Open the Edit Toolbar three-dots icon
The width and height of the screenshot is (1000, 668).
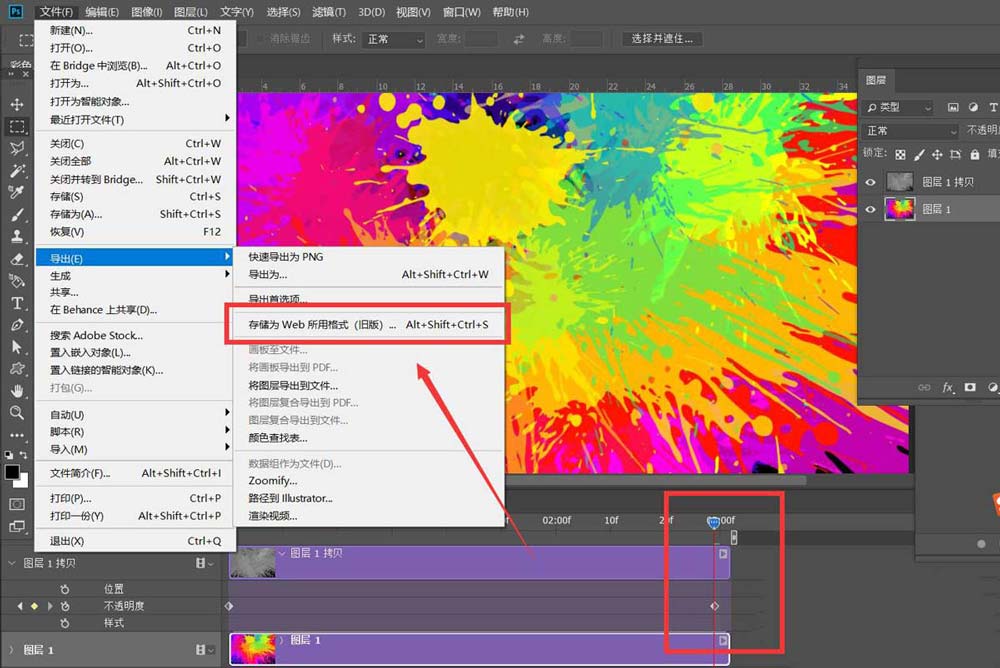pos(17,435)
